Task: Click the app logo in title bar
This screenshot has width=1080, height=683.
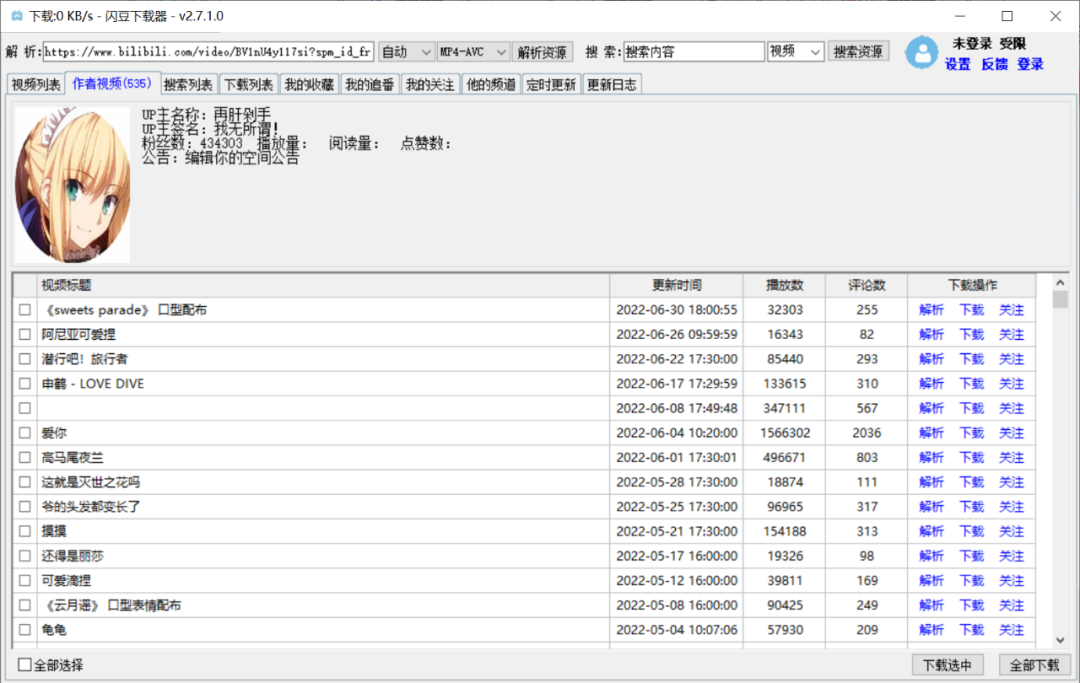Action: [15, 16]
